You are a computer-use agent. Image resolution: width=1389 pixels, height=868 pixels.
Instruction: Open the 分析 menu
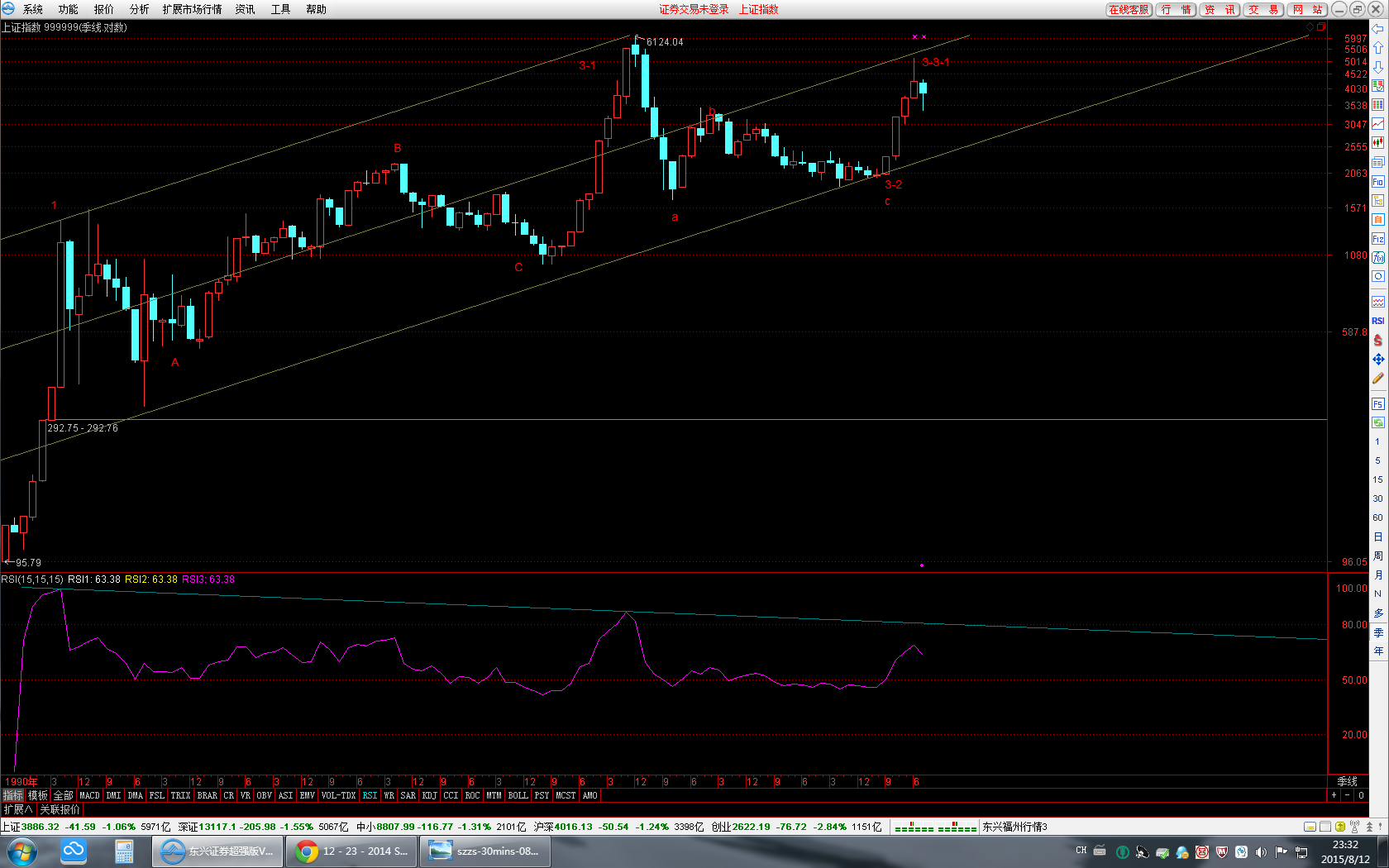point(140,9)
